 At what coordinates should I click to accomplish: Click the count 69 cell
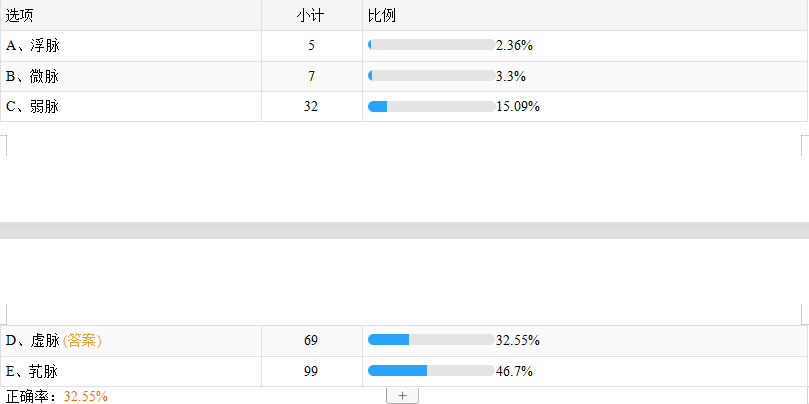[311, 341]
